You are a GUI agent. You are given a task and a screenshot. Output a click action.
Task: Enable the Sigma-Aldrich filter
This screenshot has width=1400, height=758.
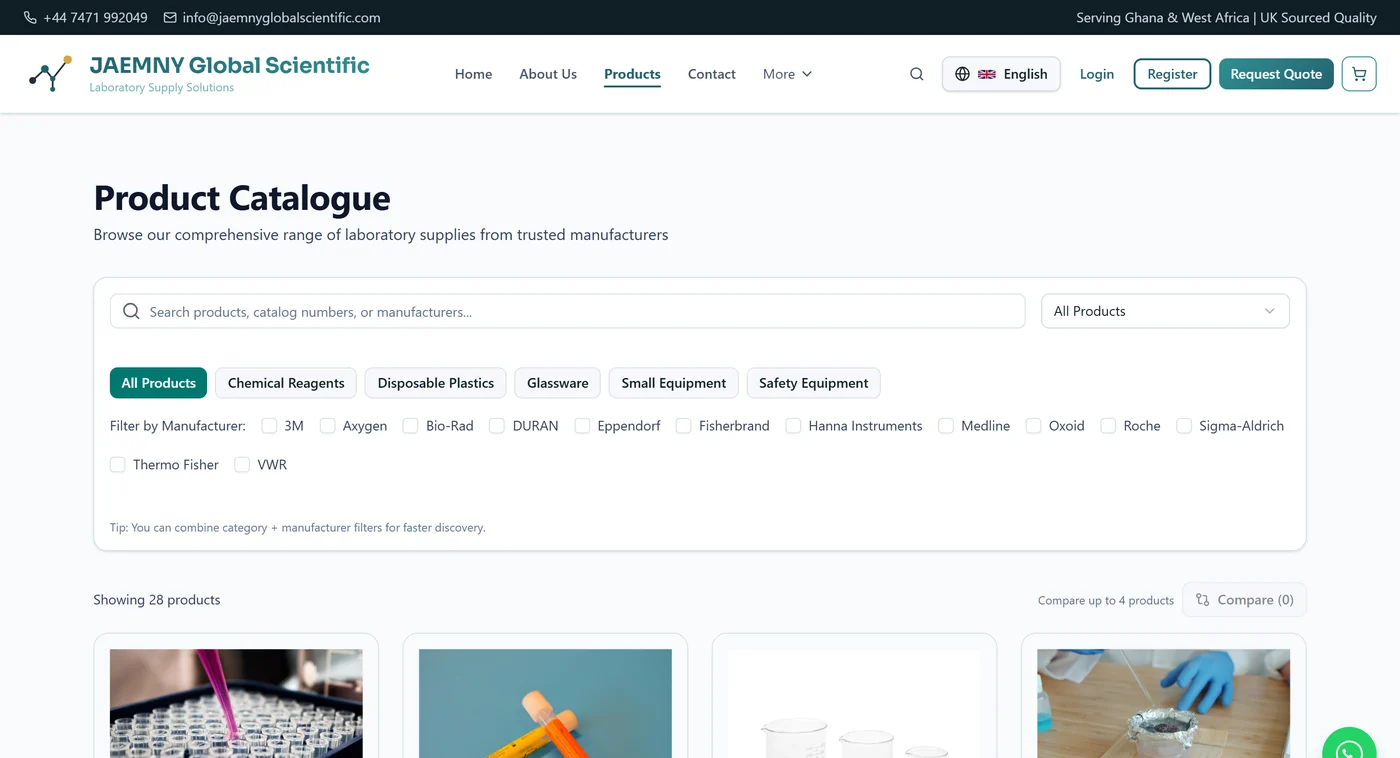point(1184,426)
